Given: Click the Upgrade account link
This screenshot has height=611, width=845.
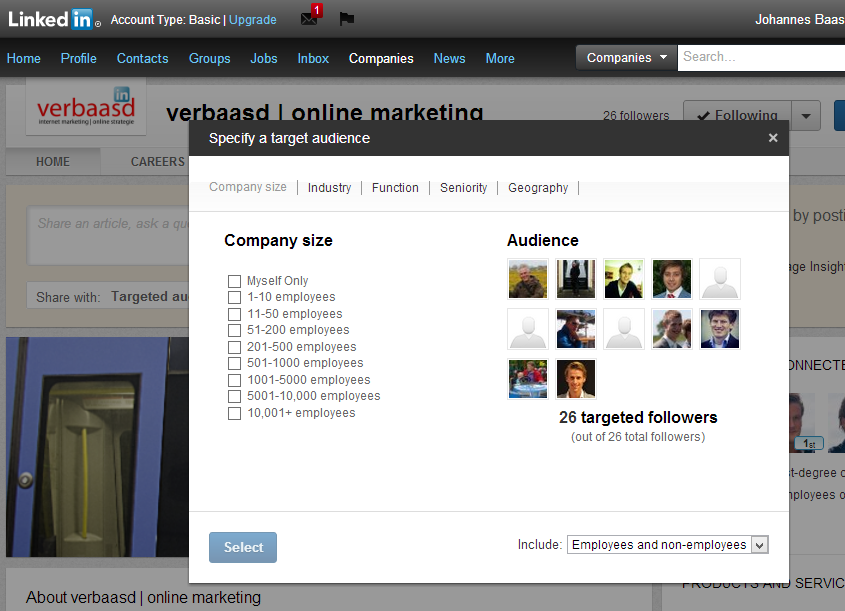Looking at the screenshot, I should 253,20.
